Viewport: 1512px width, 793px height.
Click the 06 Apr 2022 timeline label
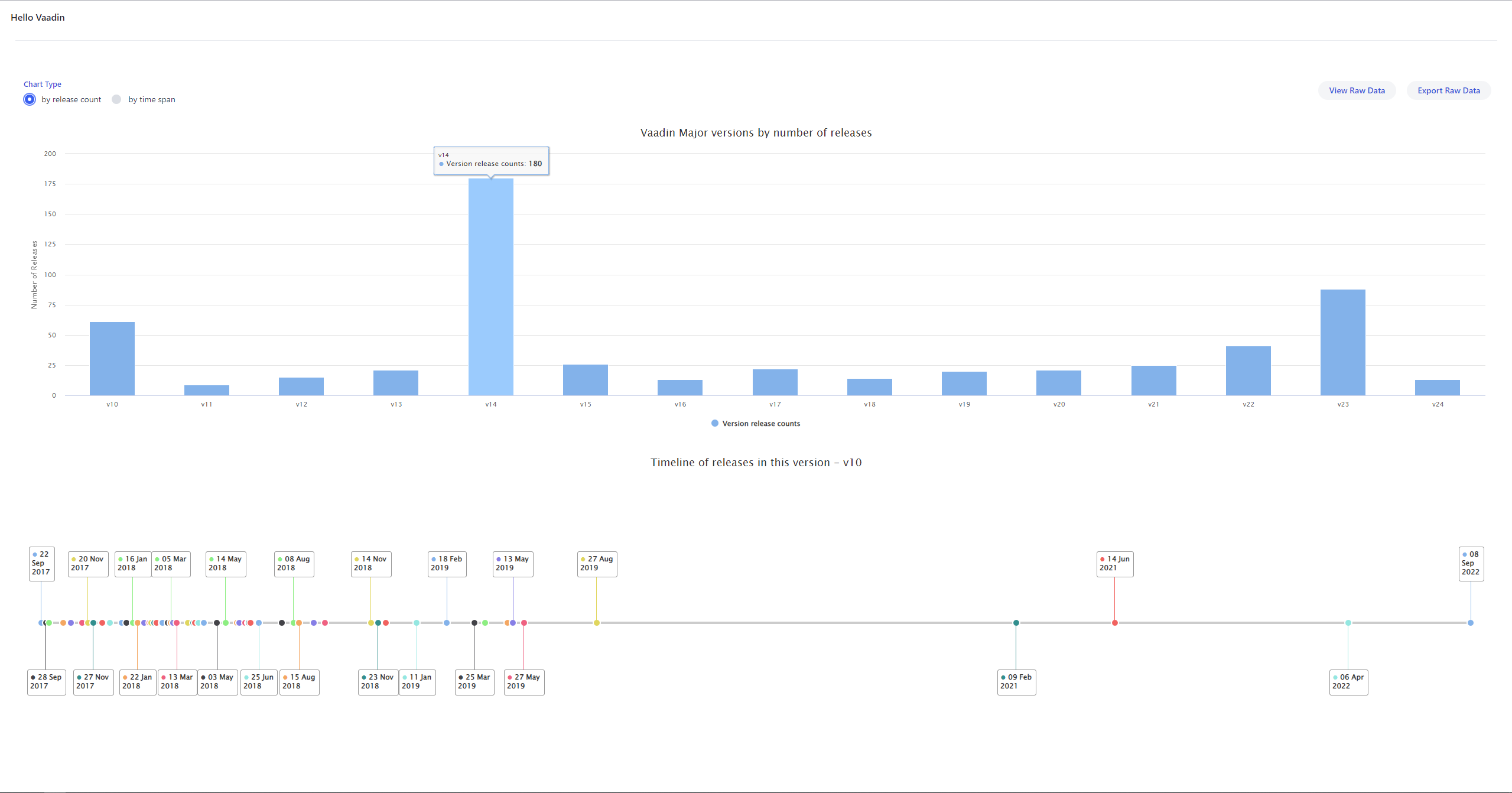tap(1348, 682)
